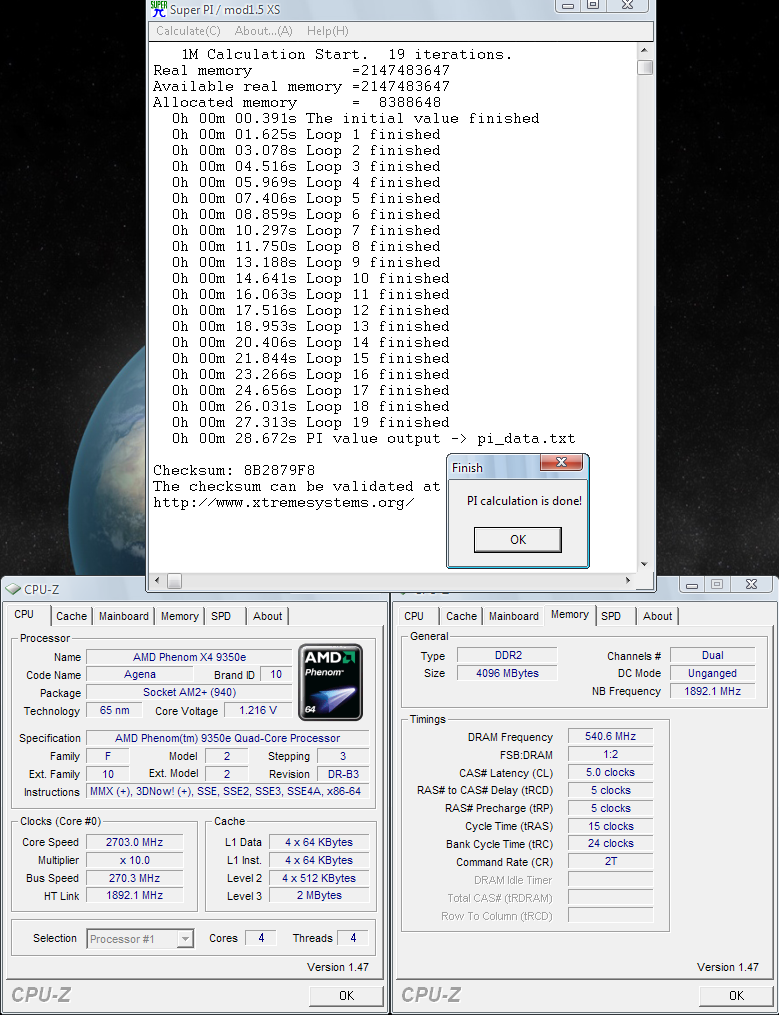Open About...(A) menu in Super PI
The image size is (779, 1015).
264,31
